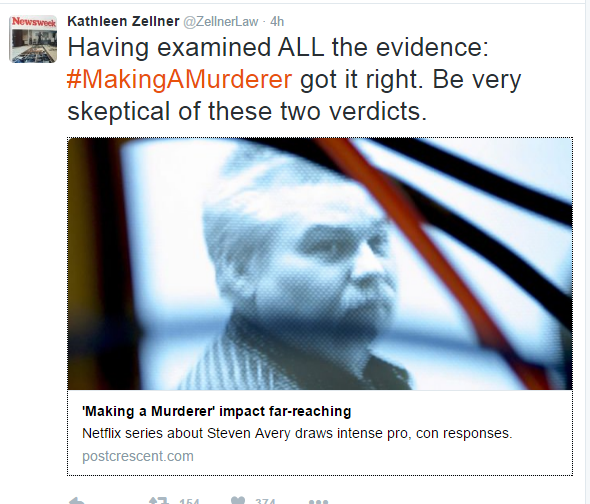
Task: Open the 'Making a Murderer' impact far-reaching headline
Action: 216,411
